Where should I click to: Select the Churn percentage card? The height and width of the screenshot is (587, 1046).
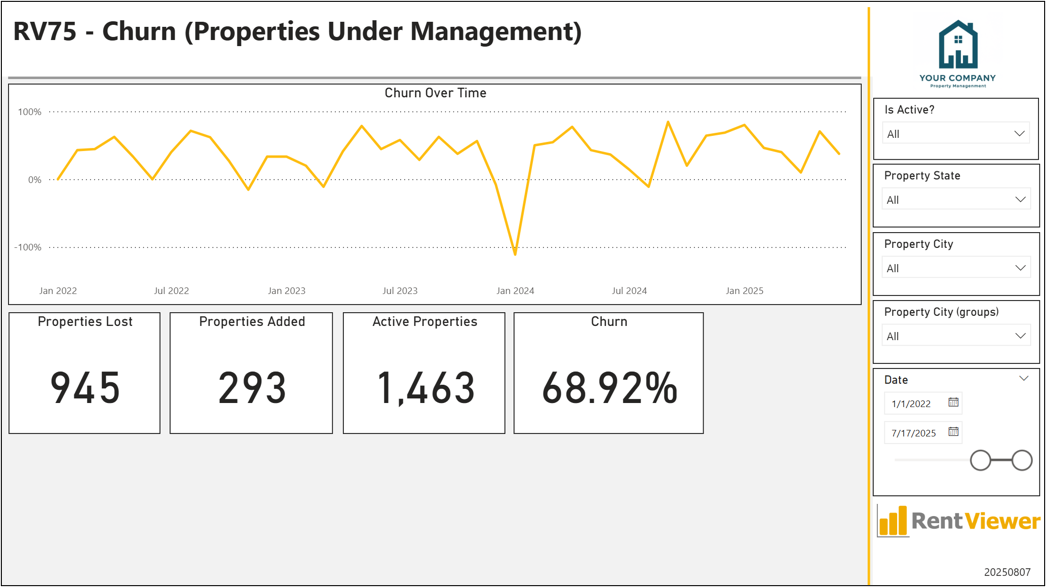click(608, 373)
